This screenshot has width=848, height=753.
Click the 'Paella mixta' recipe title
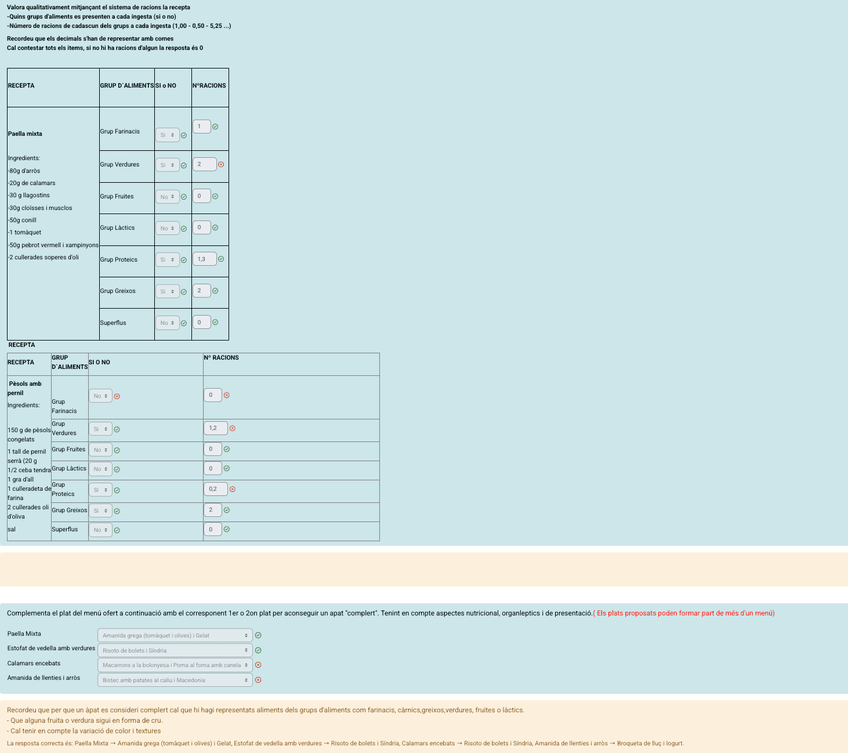[x=25, y=134]
